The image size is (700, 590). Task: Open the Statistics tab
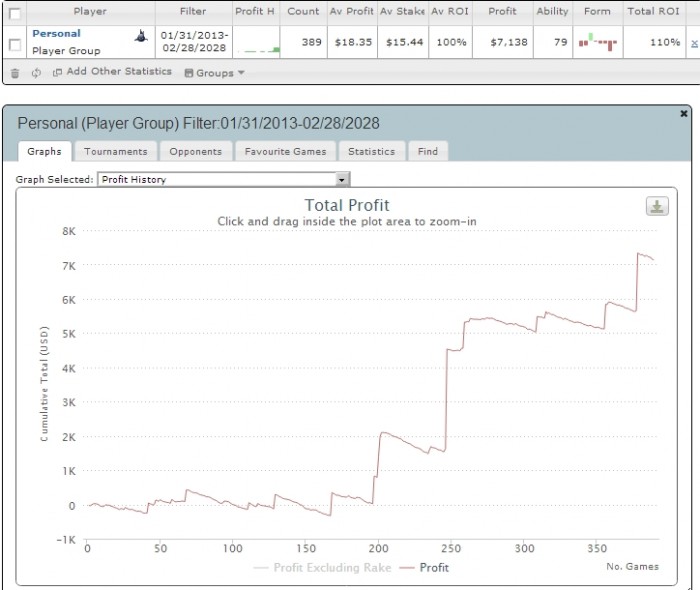(371, 151)
